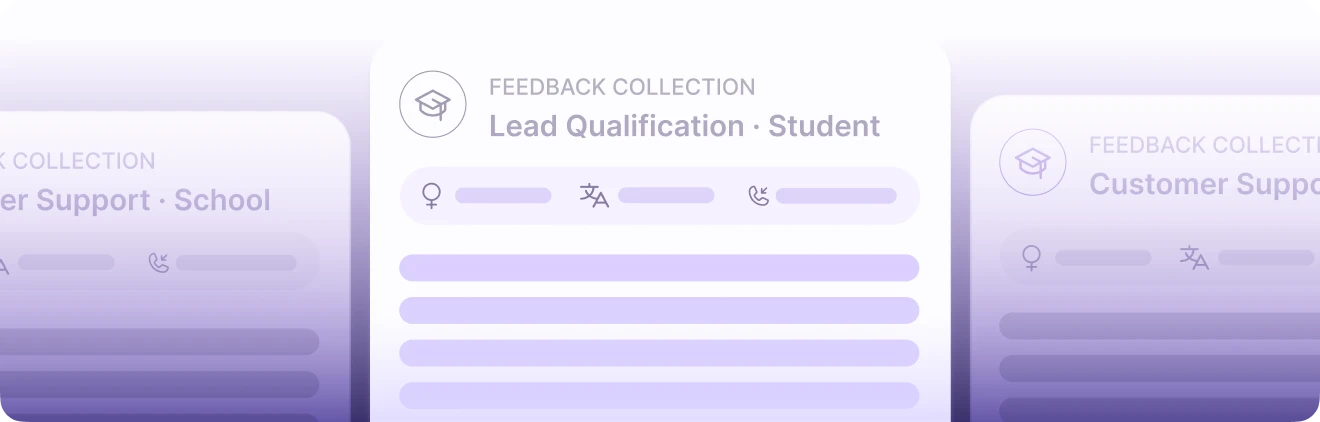This screenshot has height=422, width=1320.
Task: Click the incoming call icon on the School card
Action: click(x=159, y=263)
